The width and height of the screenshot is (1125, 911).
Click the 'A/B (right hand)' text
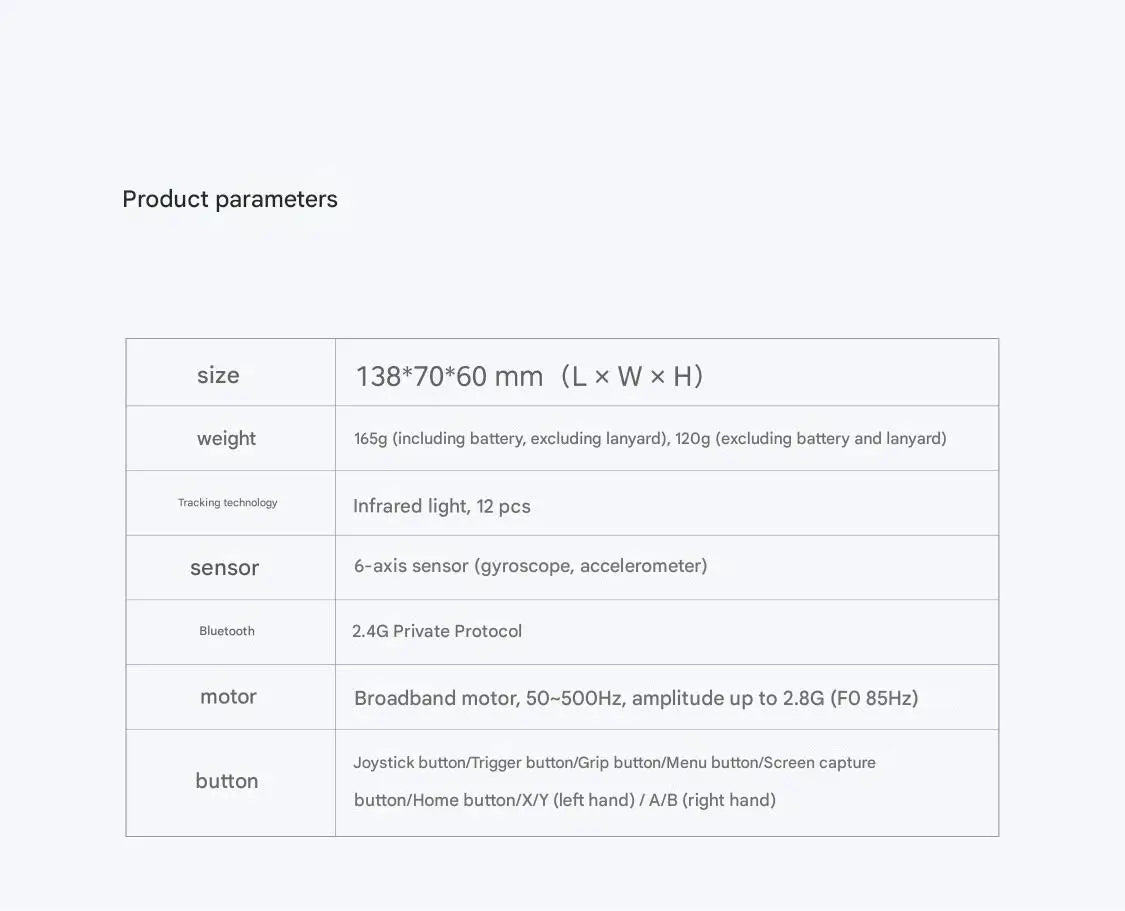click(712, 800)
